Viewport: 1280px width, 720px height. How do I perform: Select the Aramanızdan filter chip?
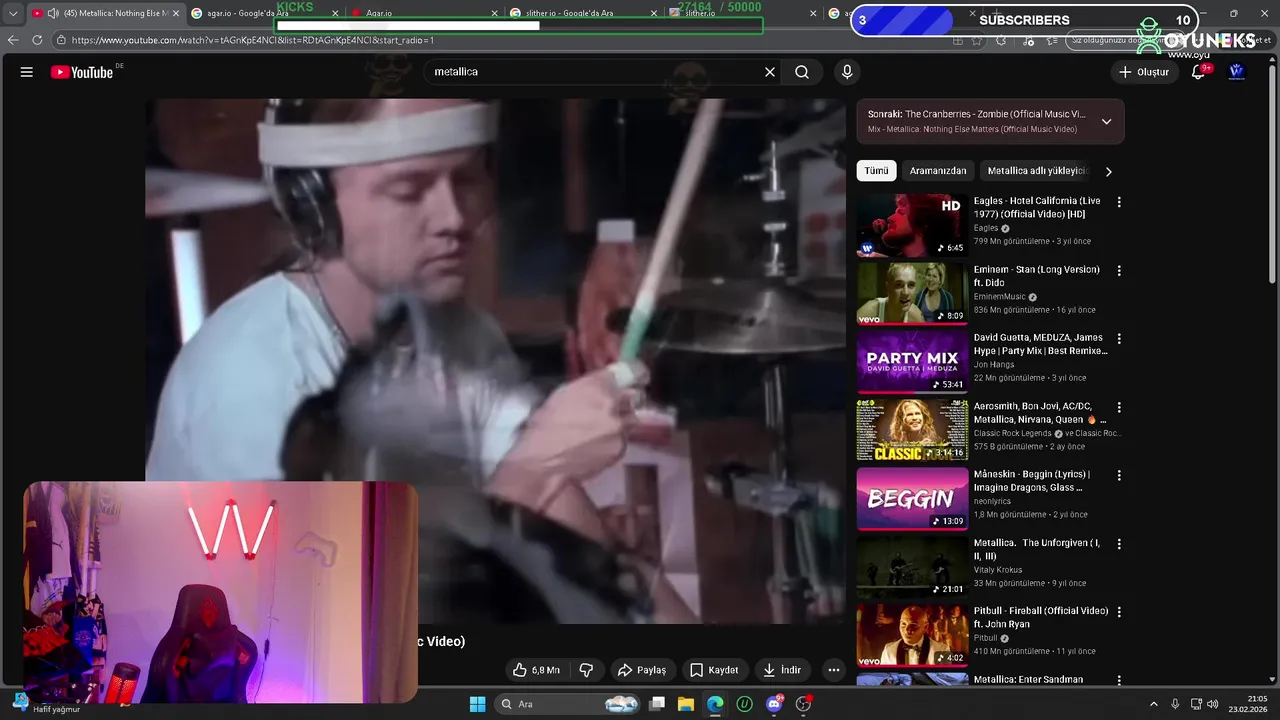[938, 171]
